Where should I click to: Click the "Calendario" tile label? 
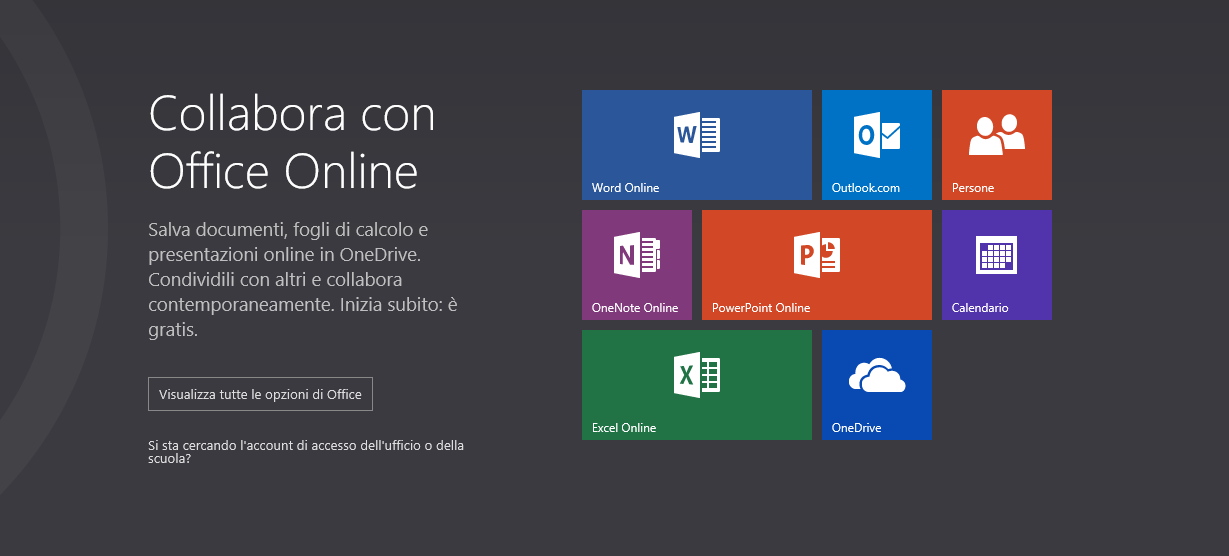pyautogui.click(x=980, y=308)
